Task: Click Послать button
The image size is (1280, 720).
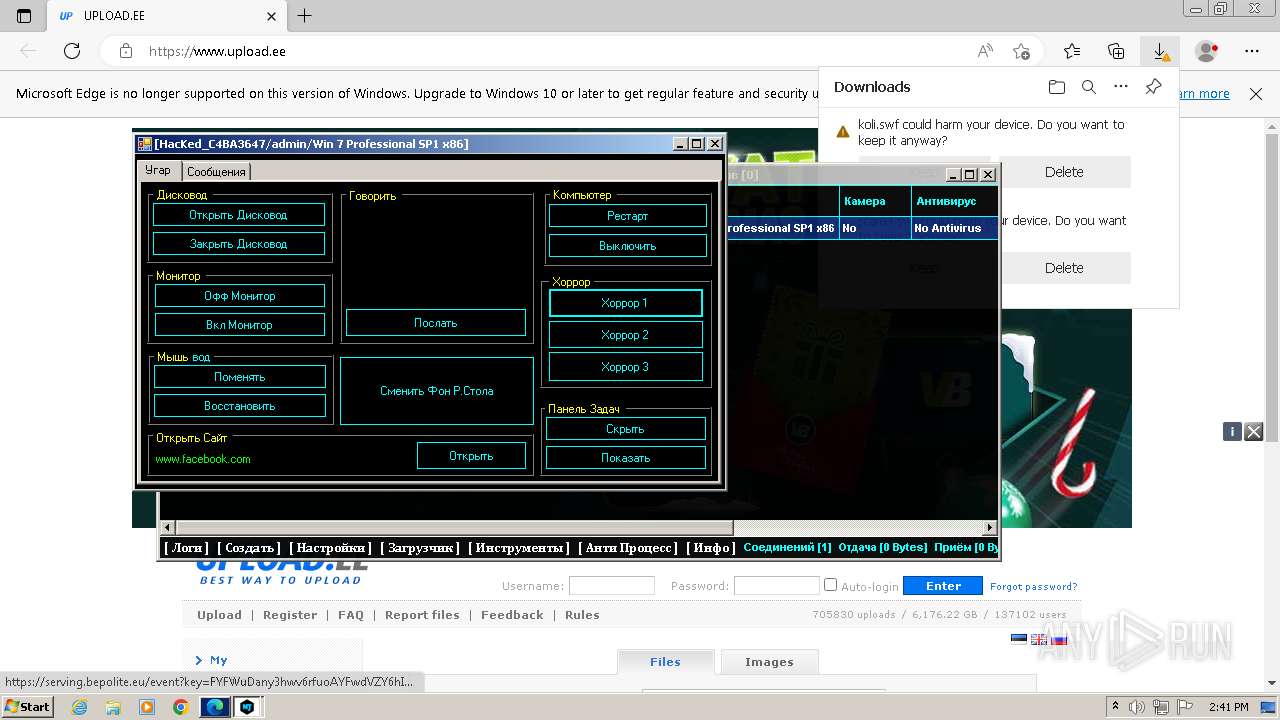Action: pyautogui.click(x=436, y=323)
